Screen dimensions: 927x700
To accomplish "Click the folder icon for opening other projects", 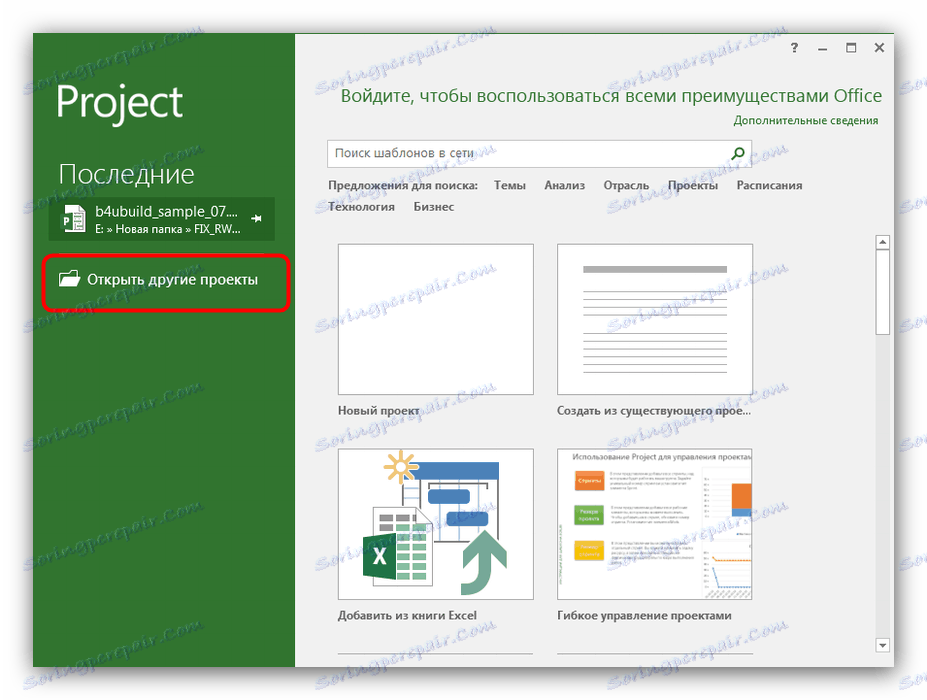I will 69,278.
